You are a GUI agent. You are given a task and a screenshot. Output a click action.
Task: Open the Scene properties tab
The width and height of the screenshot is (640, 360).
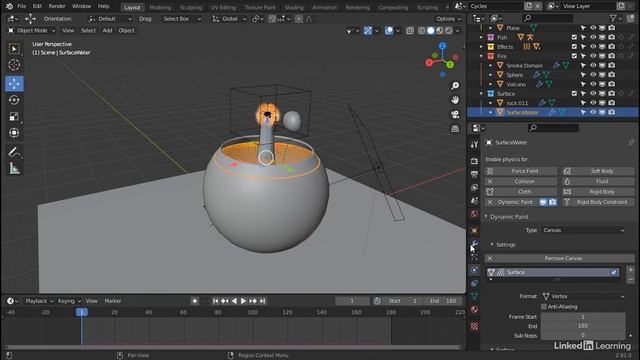pyautogui.click(x=474, y=200)
